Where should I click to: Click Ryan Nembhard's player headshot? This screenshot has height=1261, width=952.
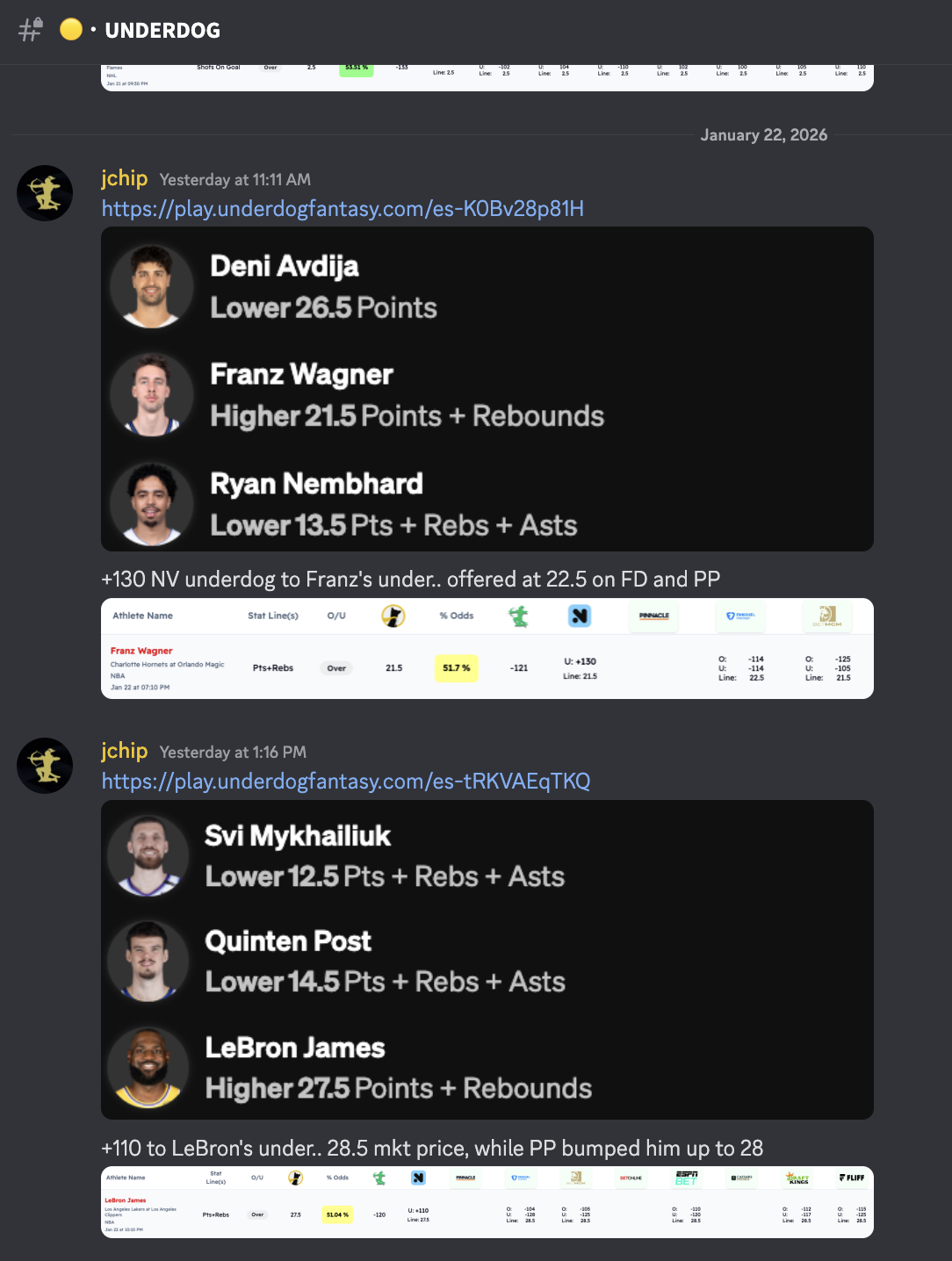[152, 503]
